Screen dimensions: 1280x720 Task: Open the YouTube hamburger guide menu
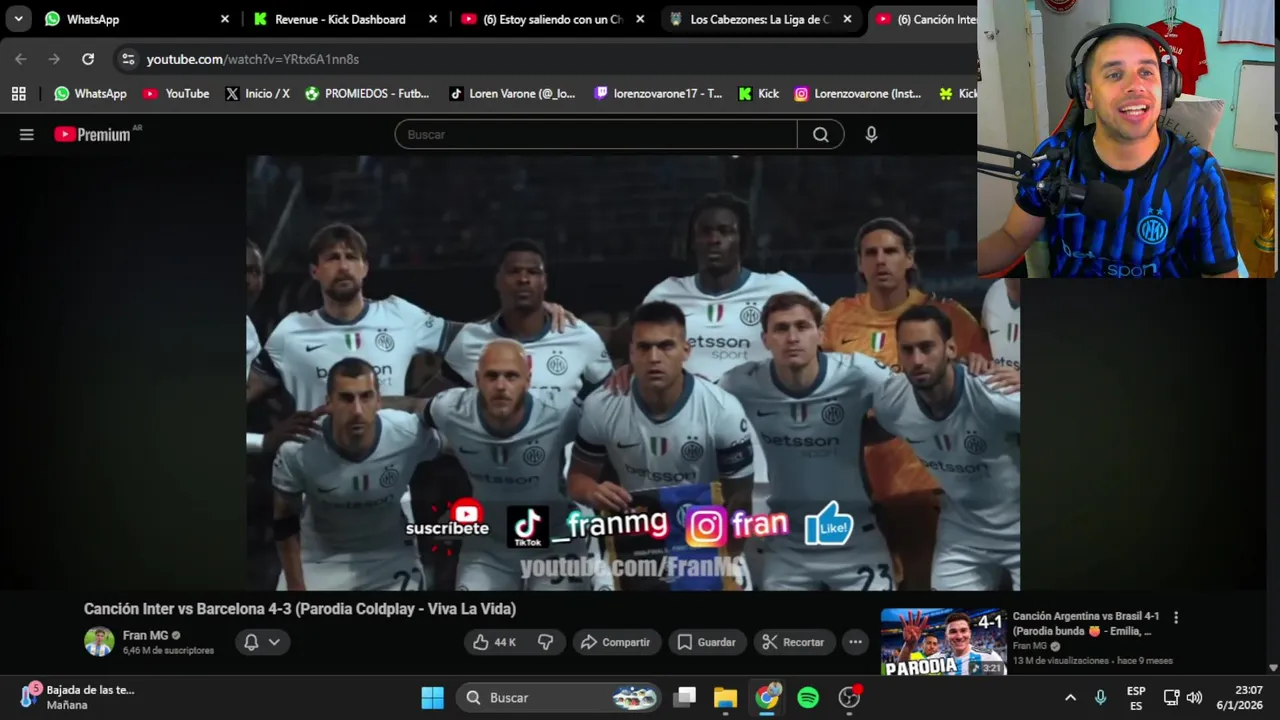[x=27, y=135]
